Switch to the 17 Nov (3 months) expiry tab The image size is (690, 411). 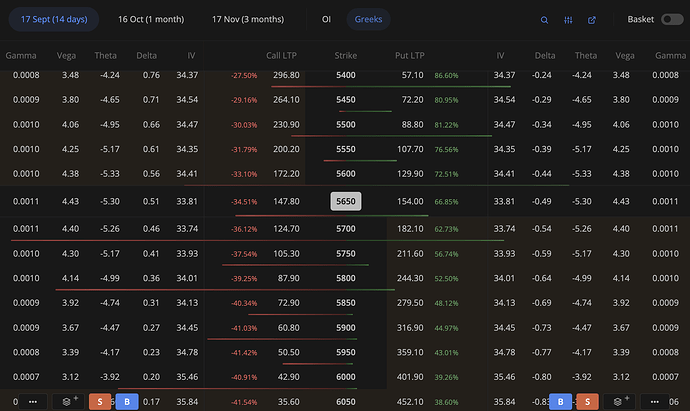[x=249, y=19]
